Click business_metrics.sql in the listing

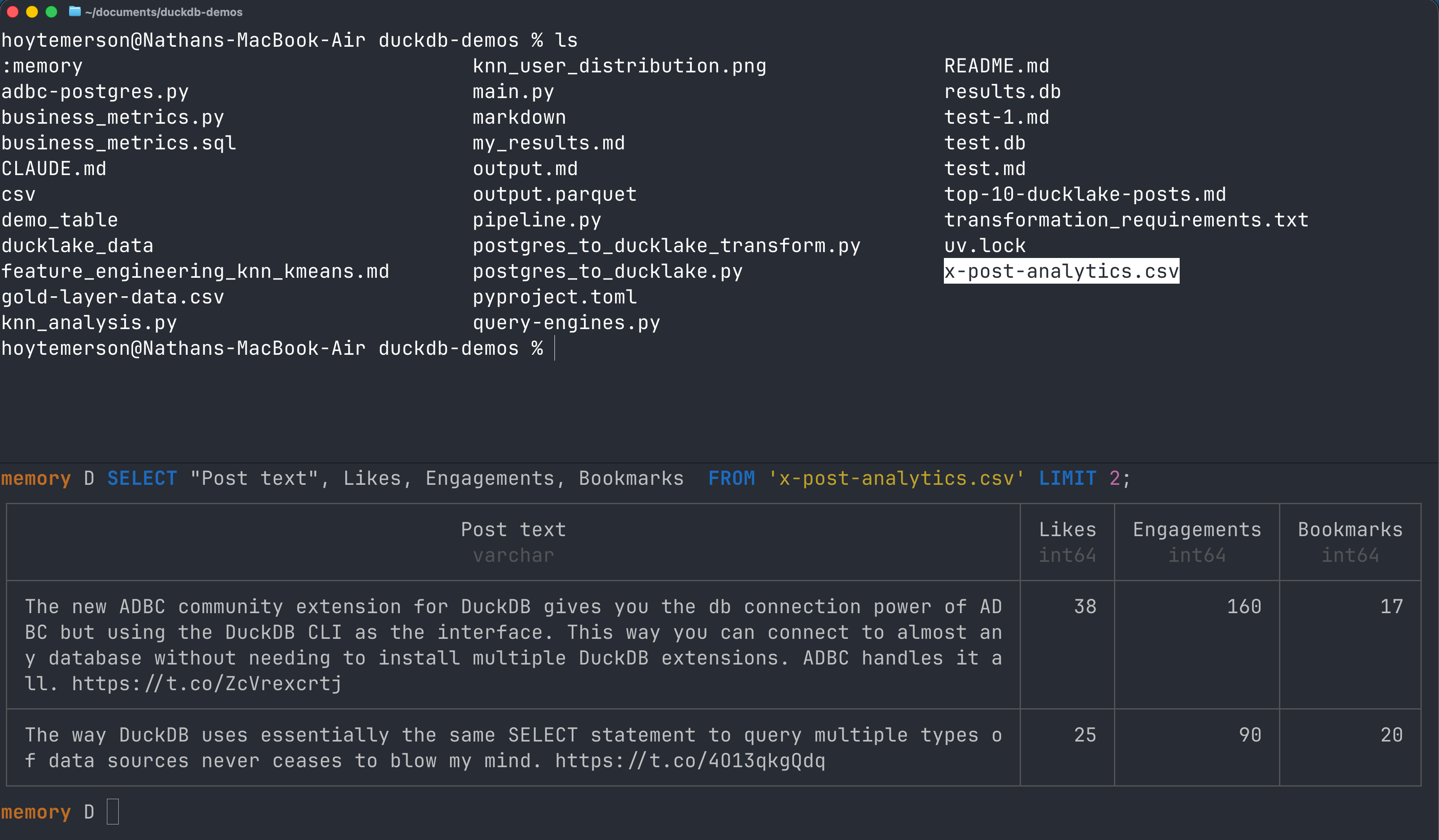click(118, 143)
